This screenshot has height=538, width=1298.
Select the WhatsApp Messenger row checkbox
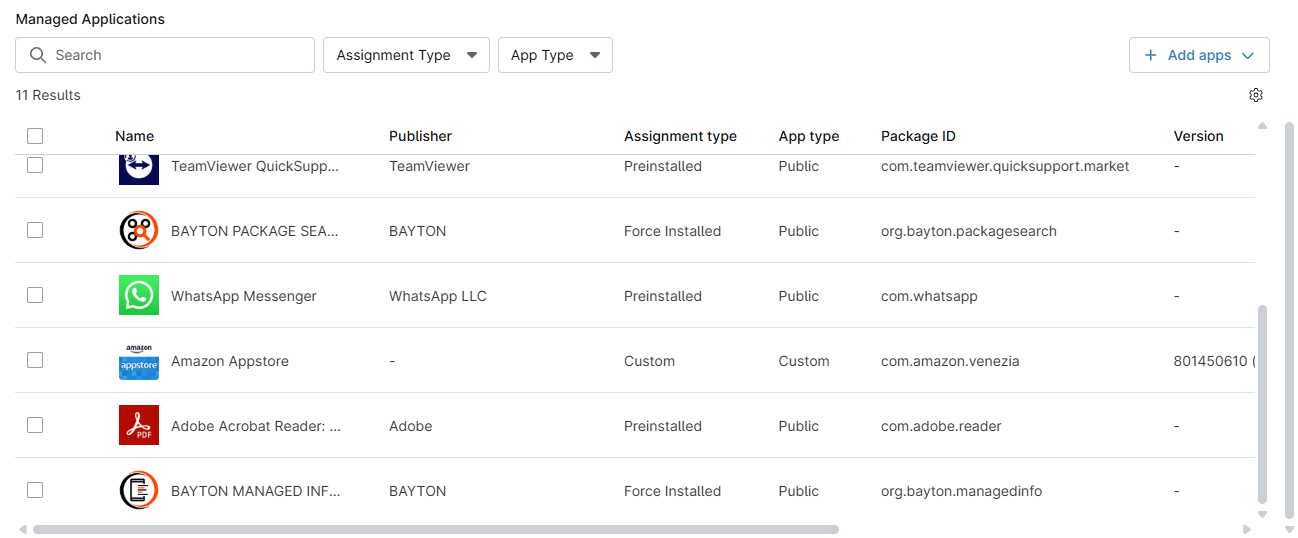click(35, 295)
